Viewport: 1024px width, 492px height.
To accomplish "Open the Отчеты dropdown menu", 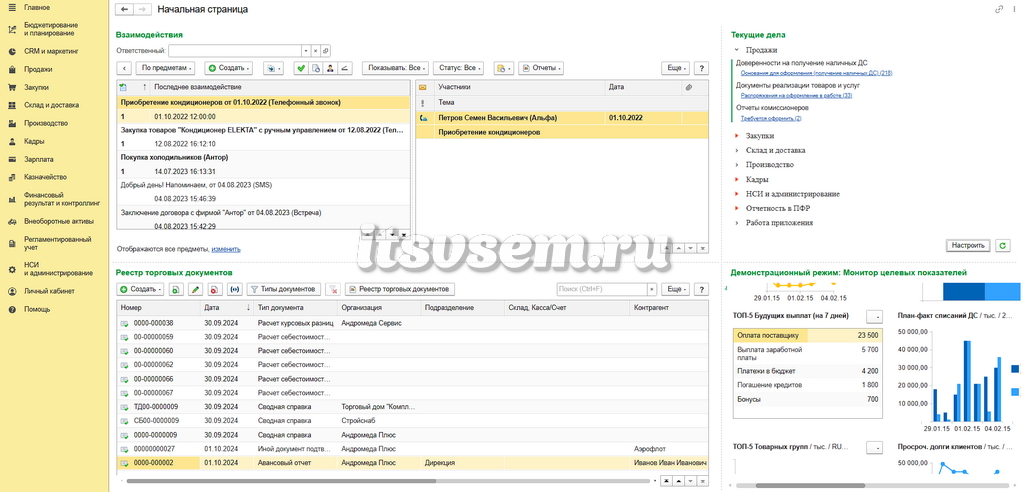I will click(x=541, y=68).
